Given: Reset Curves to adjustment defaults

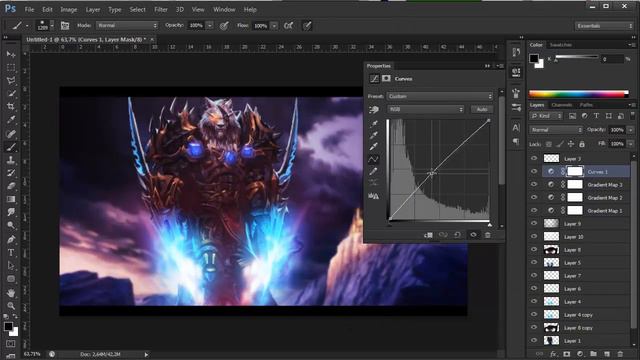Looking at the screenshot, I should 458,235.
